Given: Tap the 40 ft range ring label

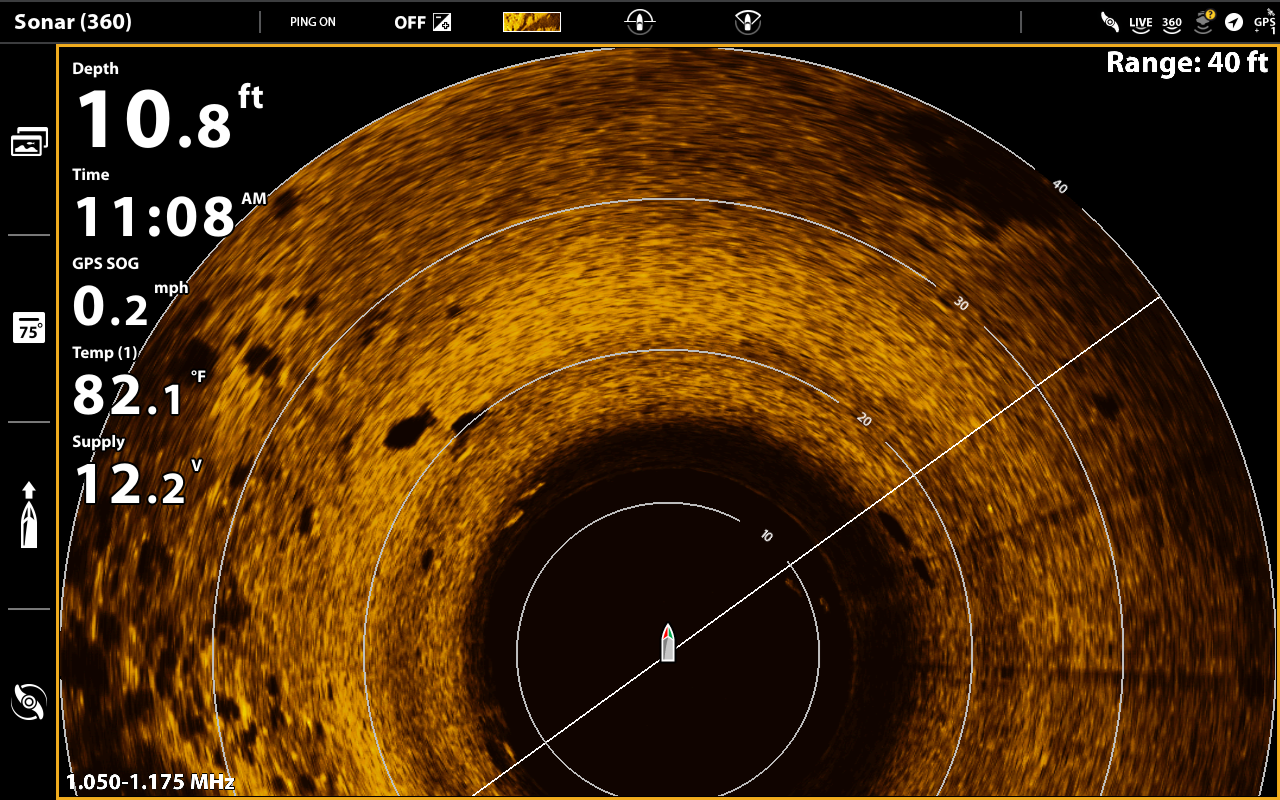Looking at the screenshot, I should (1060, 187).
